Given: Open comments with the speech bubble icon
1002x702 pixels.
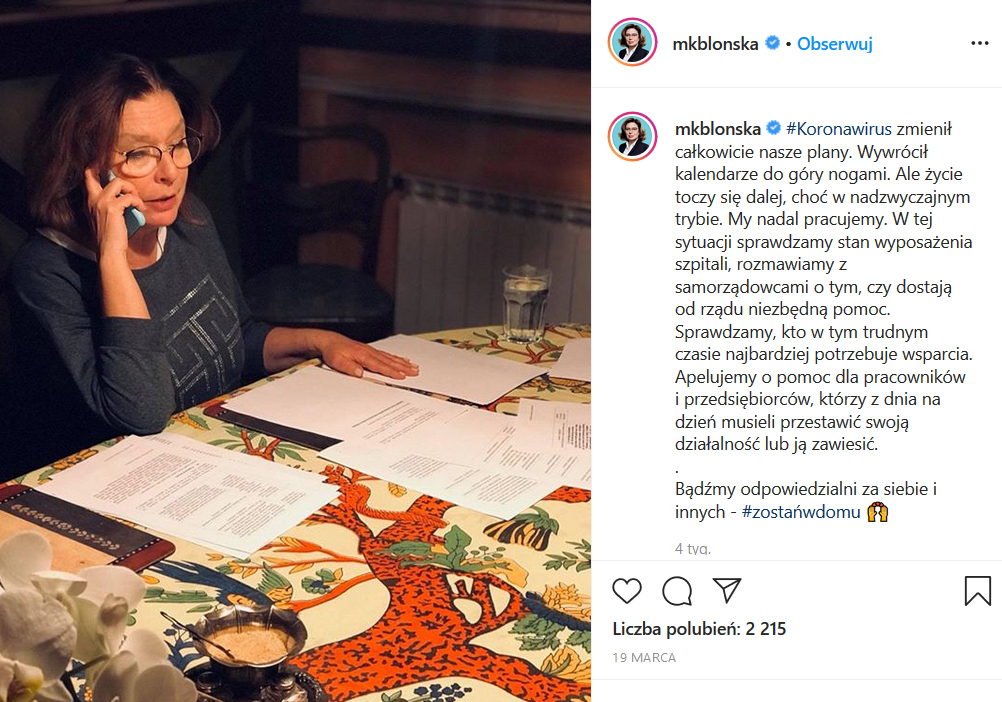Looking at the screenshot, I should 677,590.
